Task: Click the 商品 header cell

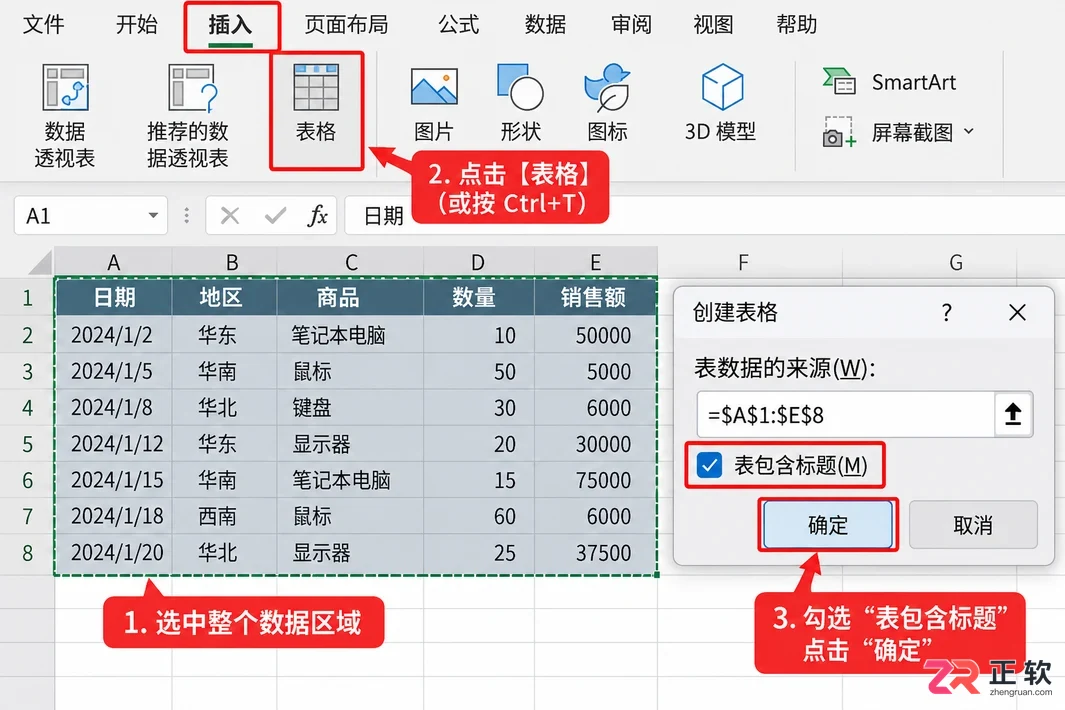Action: (x=350, y=298)
